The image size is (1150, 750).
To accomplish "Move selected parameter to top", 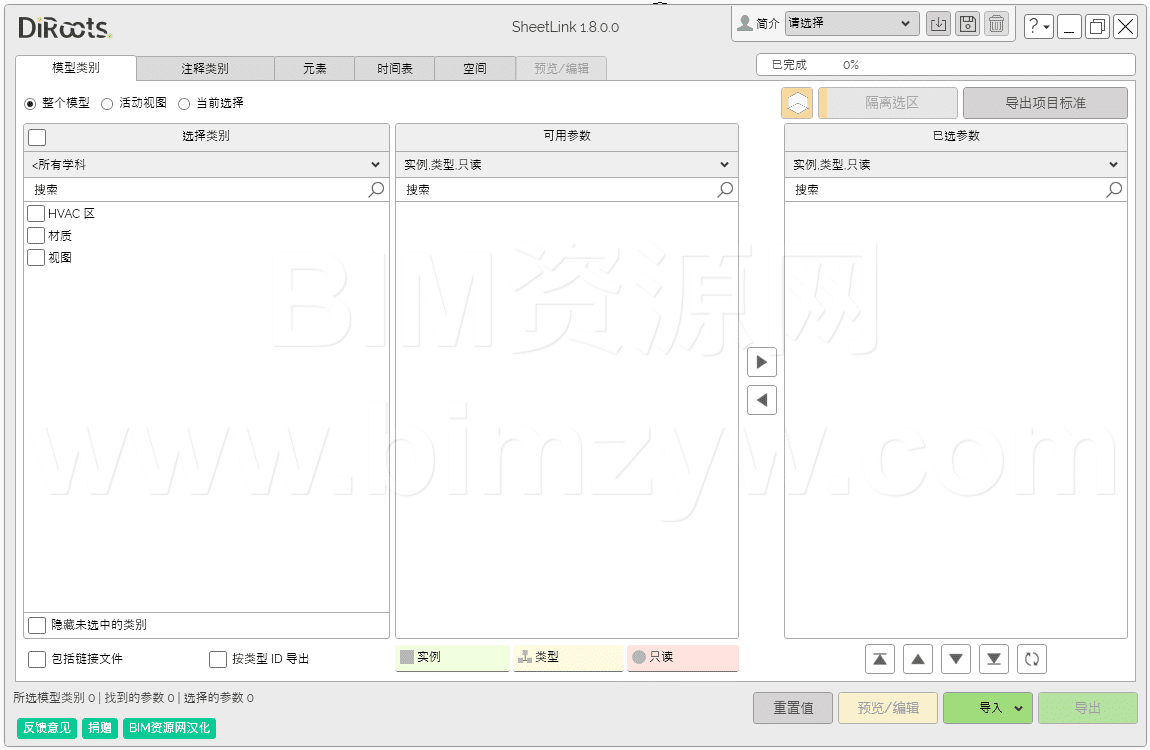I will [x=880, y=659].
